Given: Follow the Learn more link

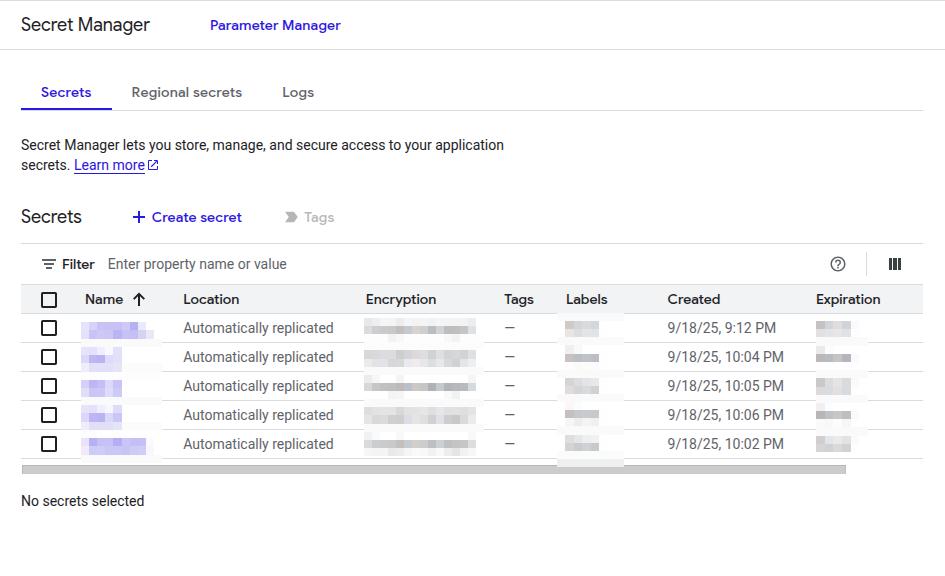Looking at the screenshot, I should pos(109,166).
